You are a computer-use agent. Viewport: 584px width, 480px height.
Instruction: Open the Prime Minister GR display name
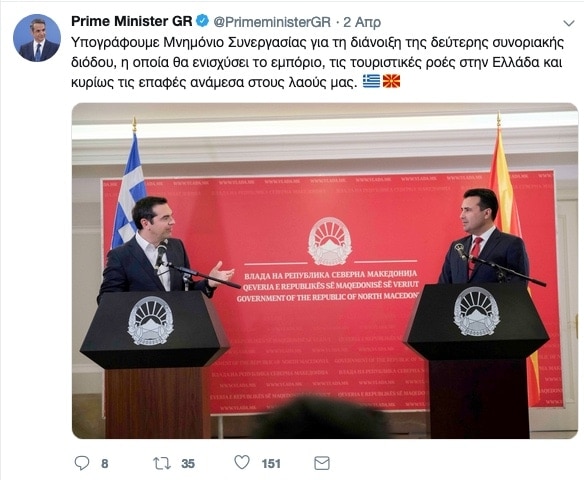click(131, 21)
